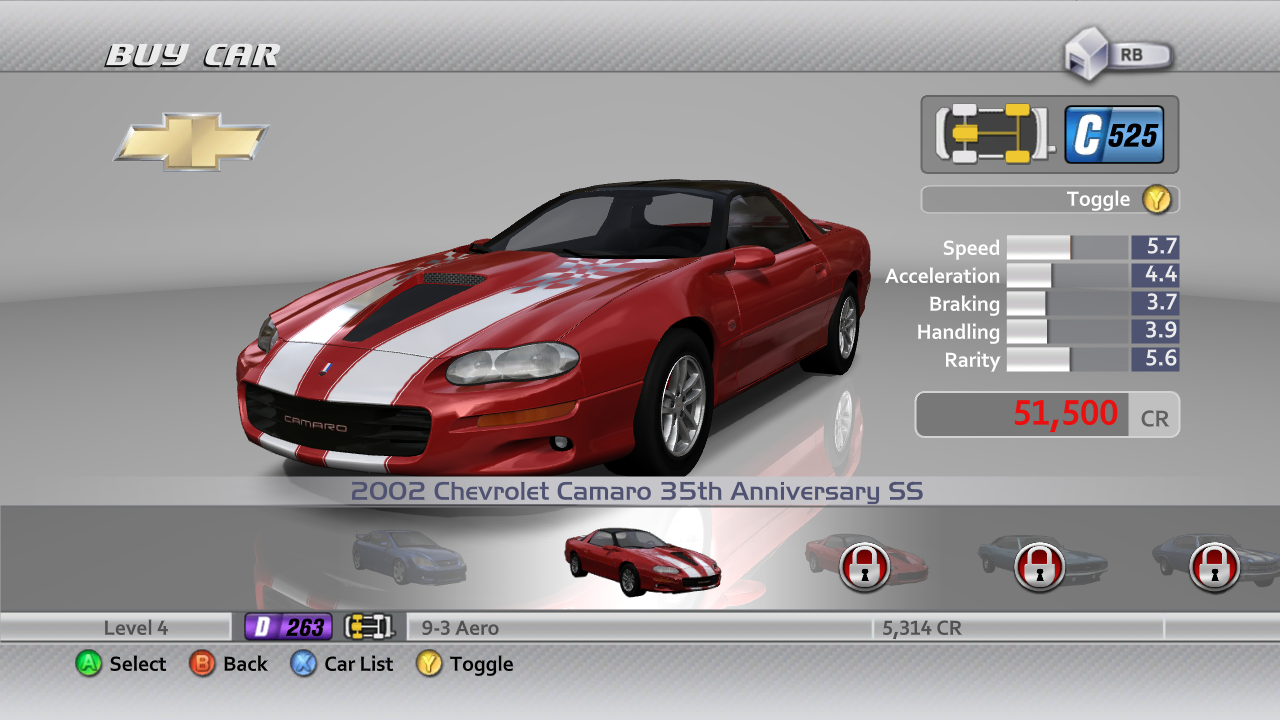Screen dimensions: 1280x720
Task: Click the drivetrain icon in the status bar
Action: (369, 627)
